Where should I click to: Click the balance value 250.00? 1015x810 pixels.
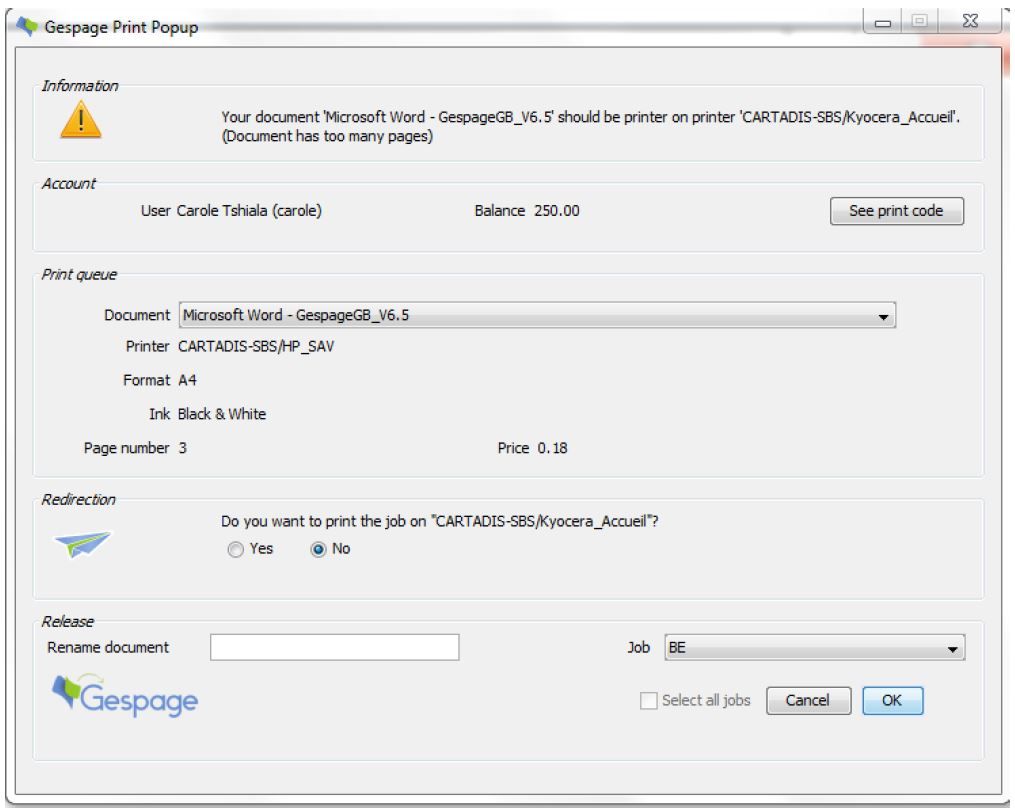click(x=557, y=211)
